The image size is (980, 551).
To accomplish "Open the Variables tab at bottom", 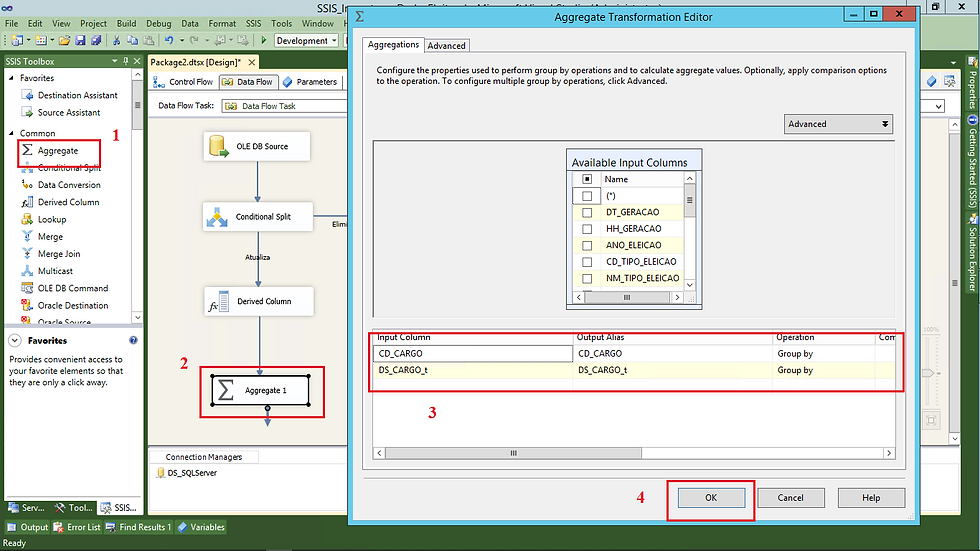I will point(201,527).
